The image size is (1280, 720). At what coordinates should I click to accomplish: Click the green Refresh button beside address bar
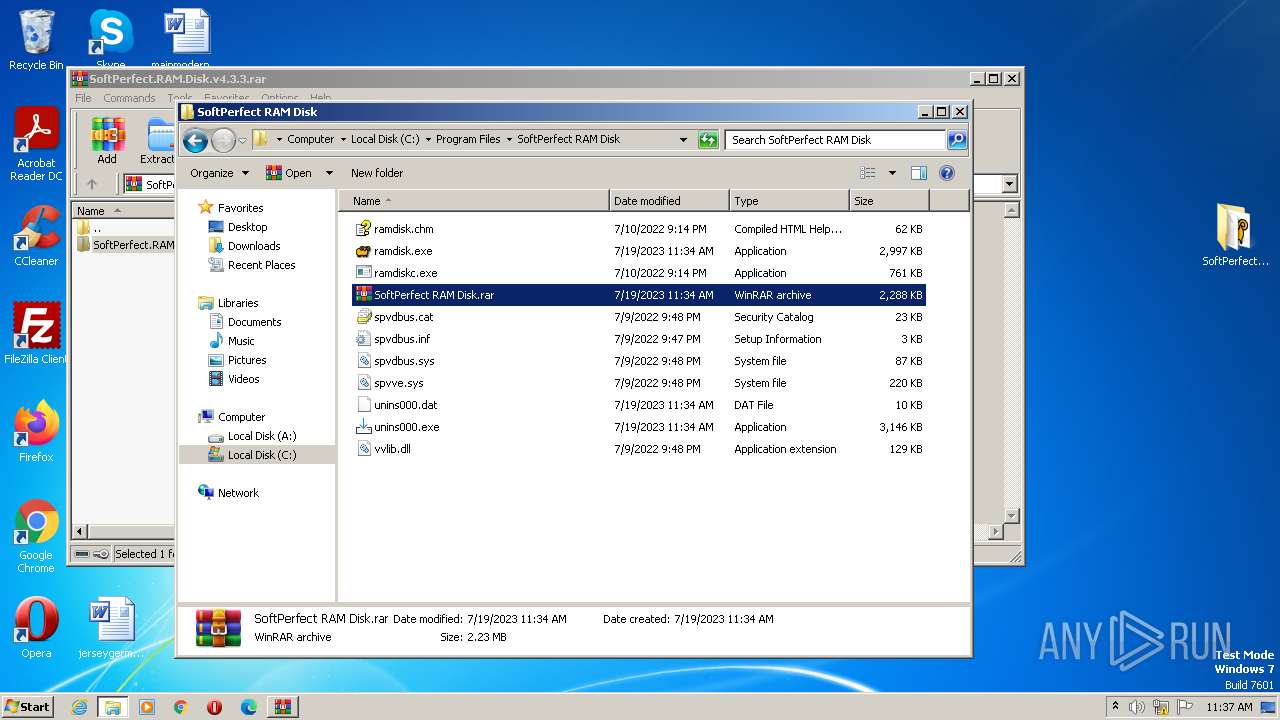[708, 140]
